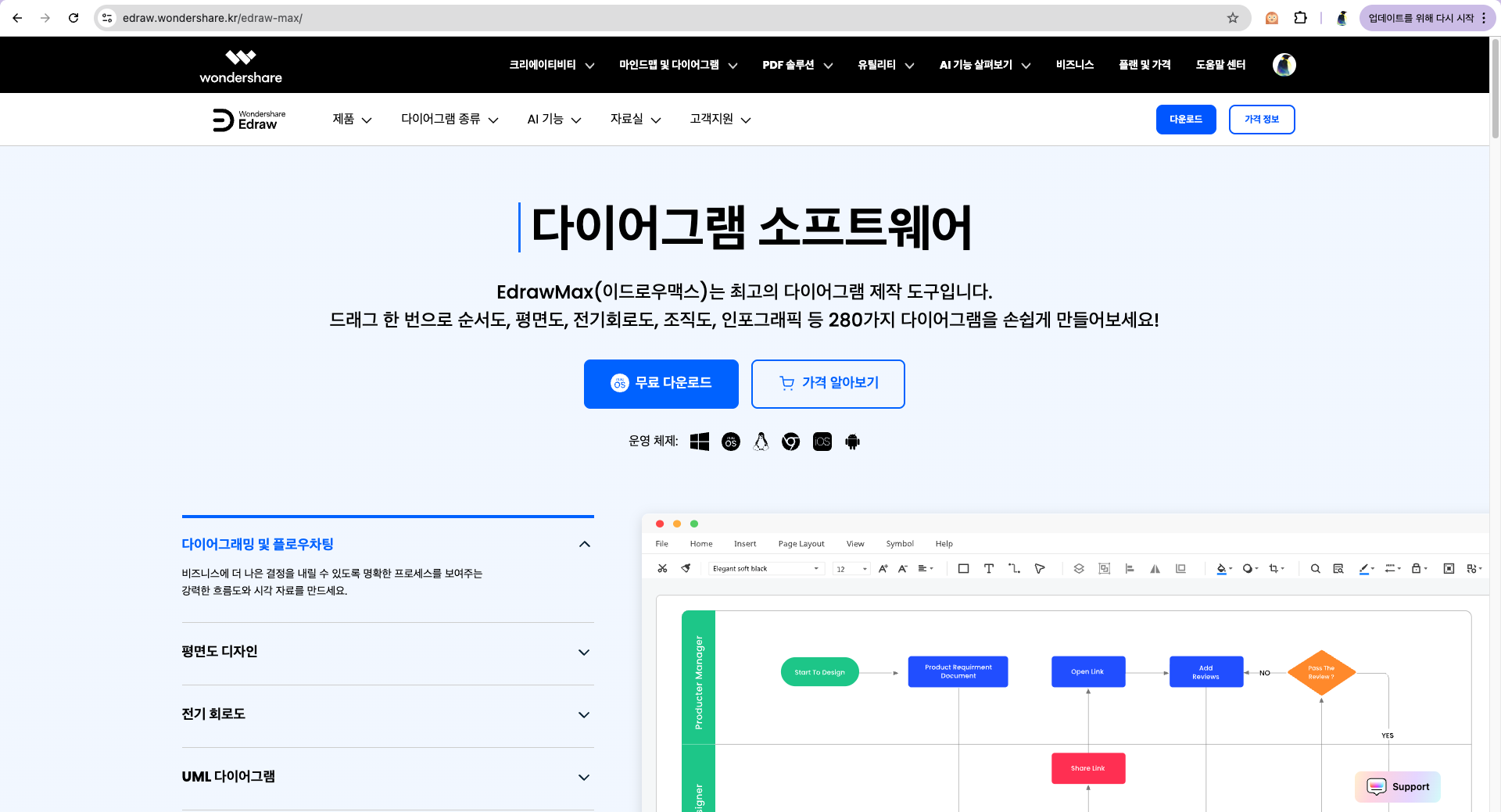Open the 도움말 센터 menu item

click(1220, 65)
